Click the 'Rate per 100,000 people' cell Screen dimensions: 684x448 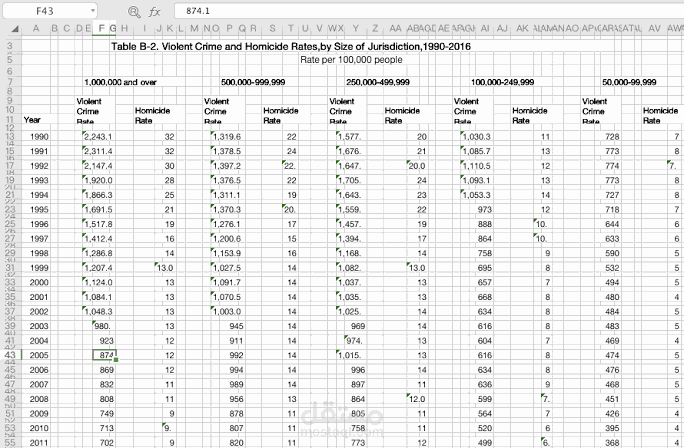tap(351, 60)
